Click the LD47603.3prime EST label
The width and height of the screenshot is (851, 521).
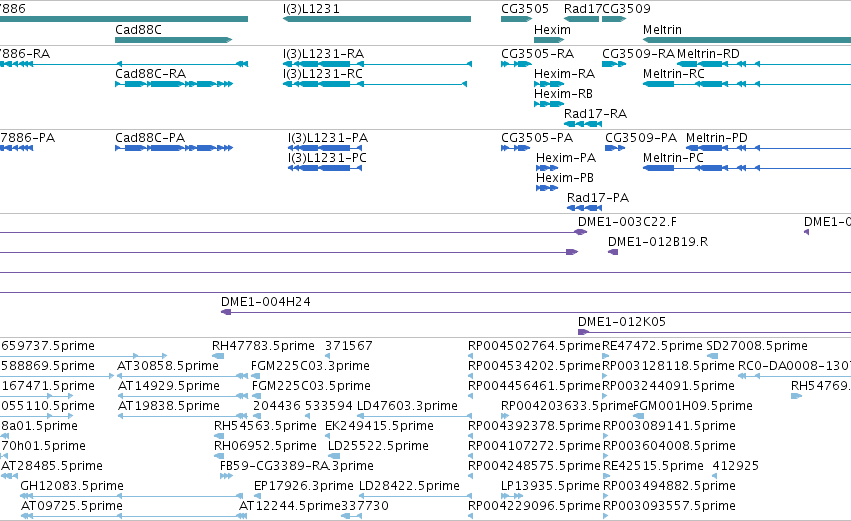(x=407, y=406)
